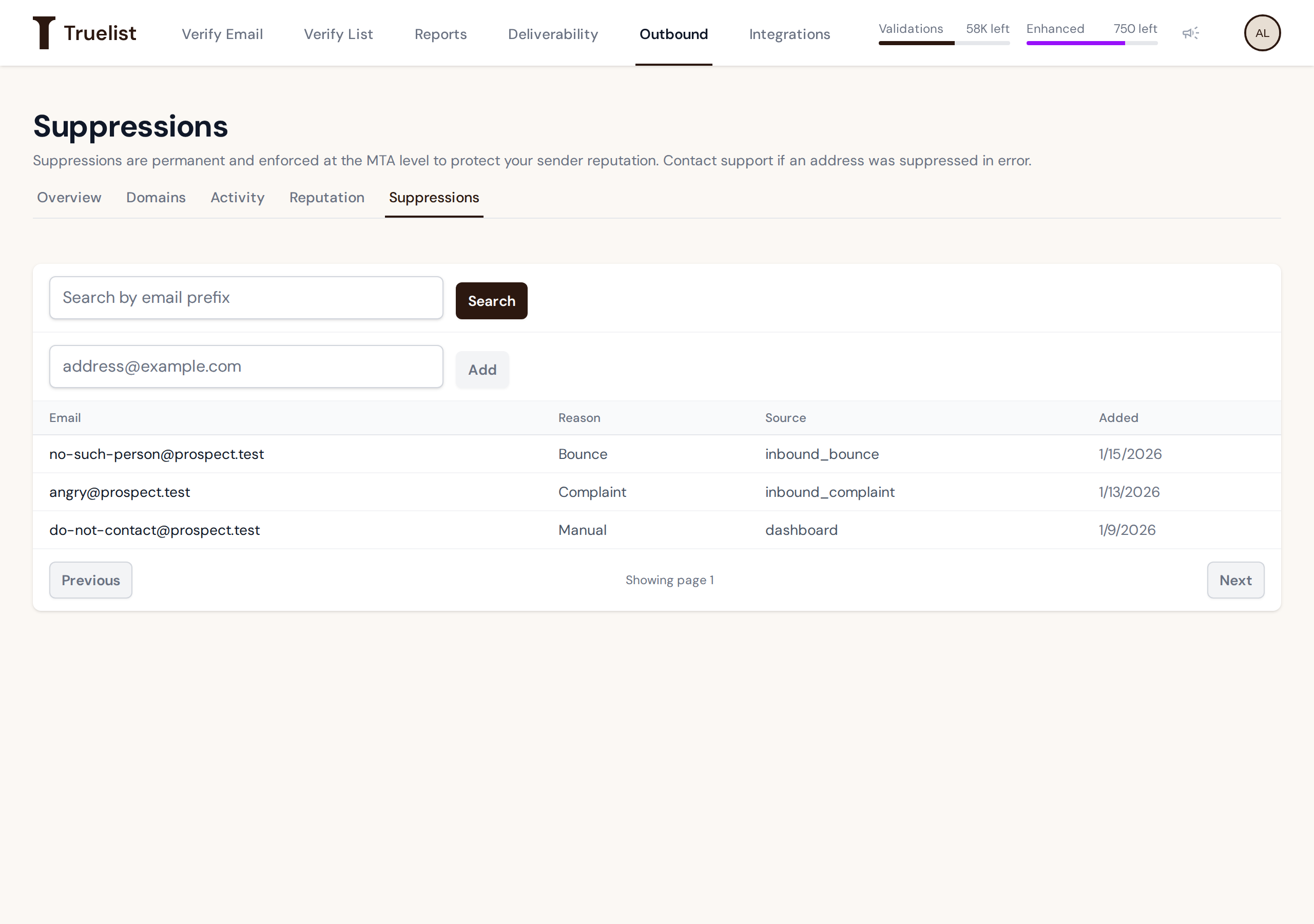This screenshot has height=924, width=1314.
Task: Switch to the Domains tab
Action: coord(156,198)
